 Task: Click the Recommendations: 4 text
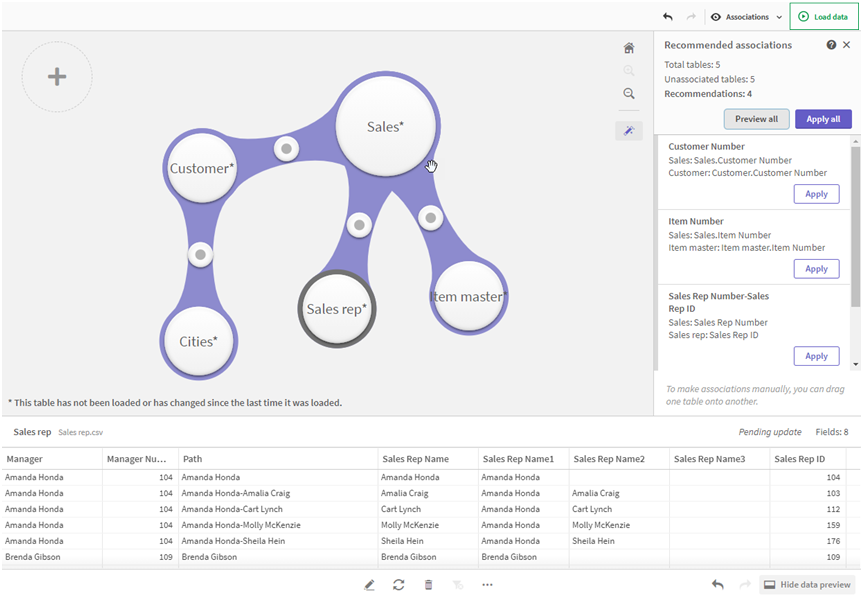tap(708, 94)
